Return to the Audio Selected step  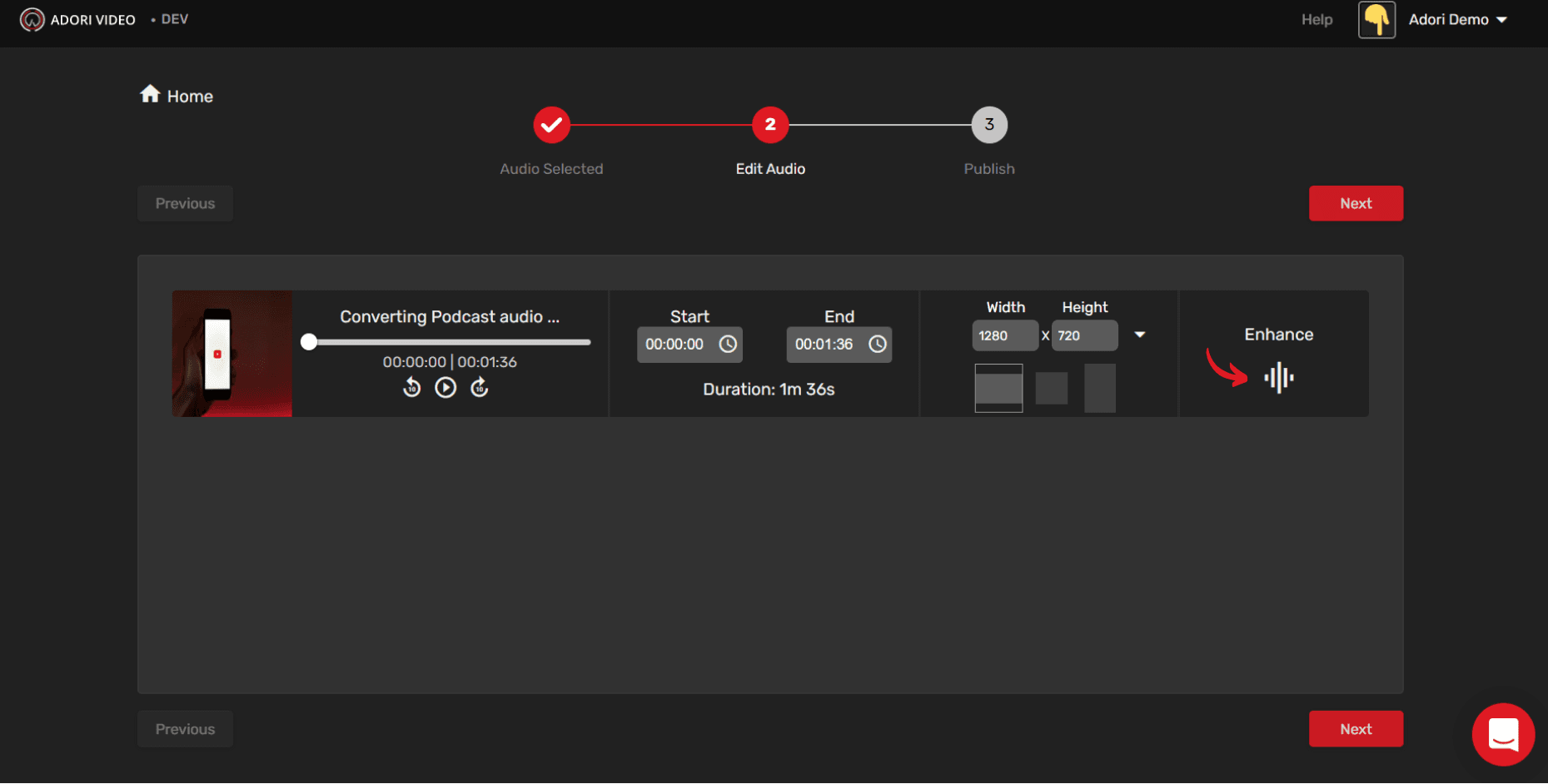[551, 124]
